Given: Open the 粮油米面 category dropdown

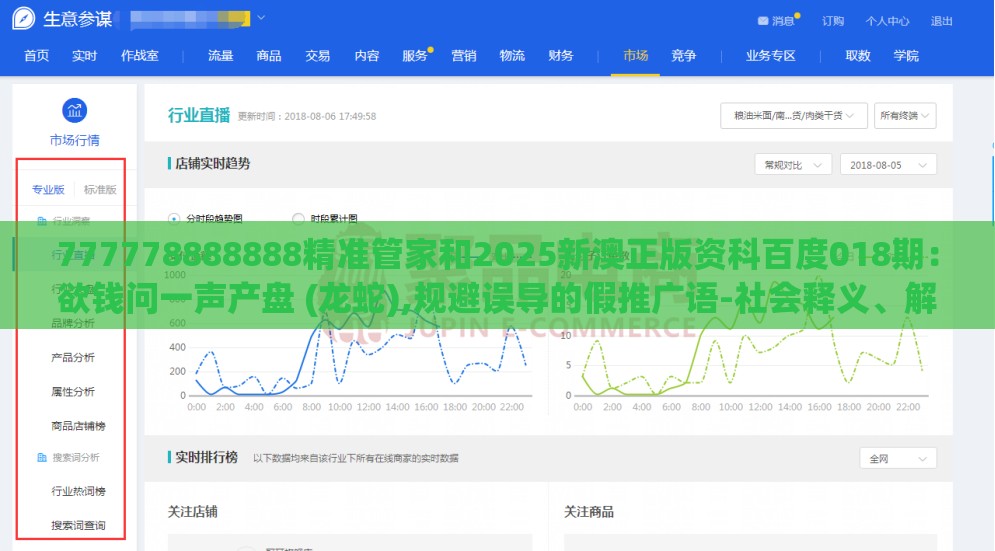Looking at the screenshot, I should click(x=793, y=116).
